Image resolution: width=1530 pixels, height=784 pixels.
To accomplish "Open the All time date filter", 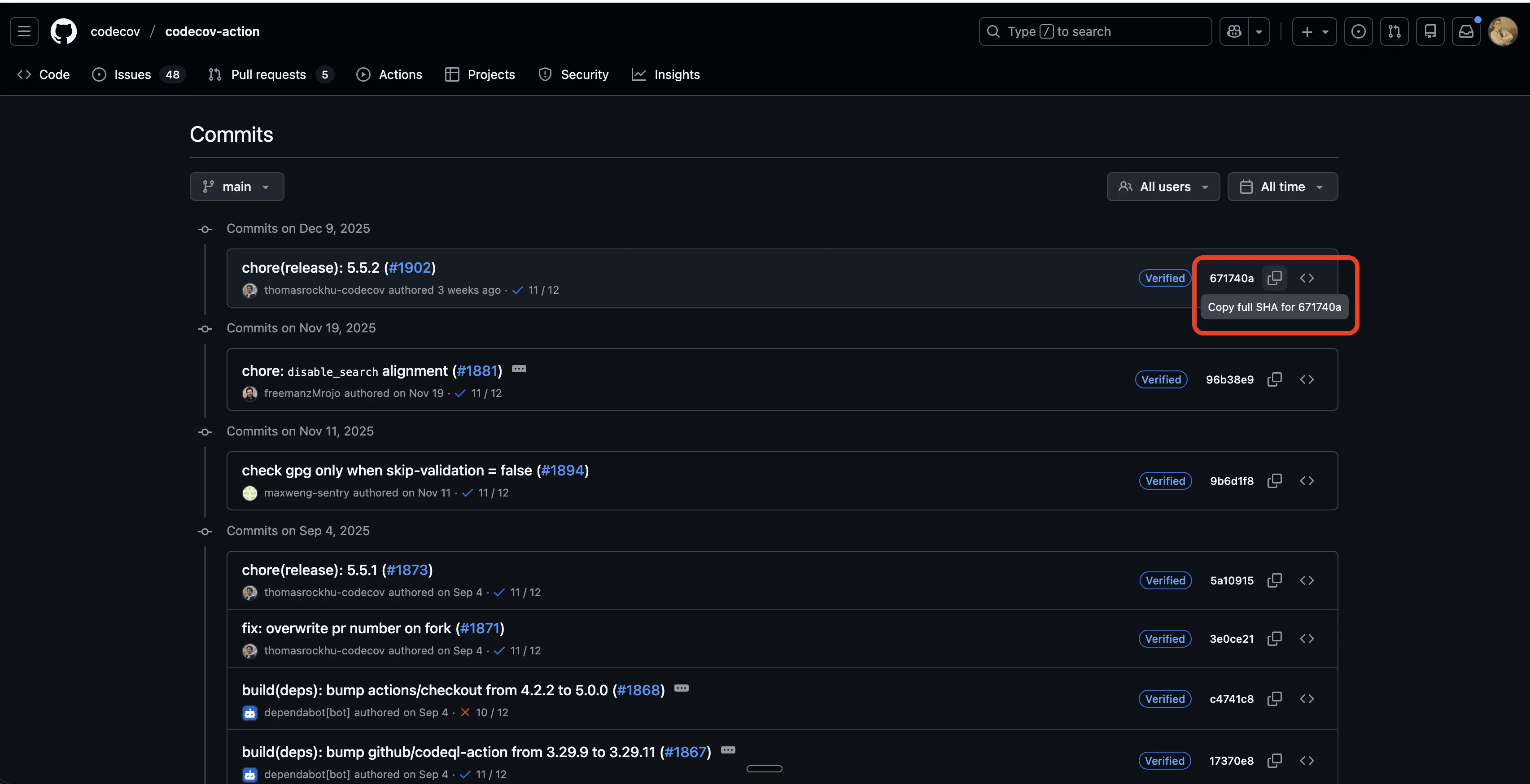I will 1282,187.
